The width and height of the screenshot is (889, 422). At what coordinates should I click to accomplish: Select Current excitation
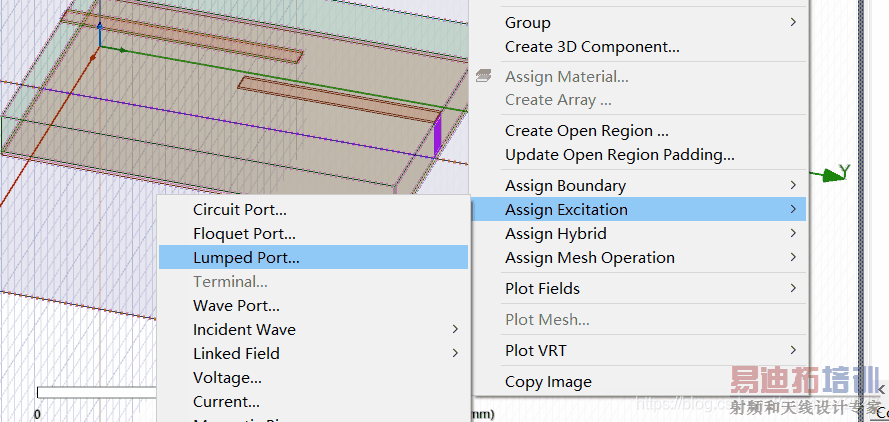pos(314,402)
